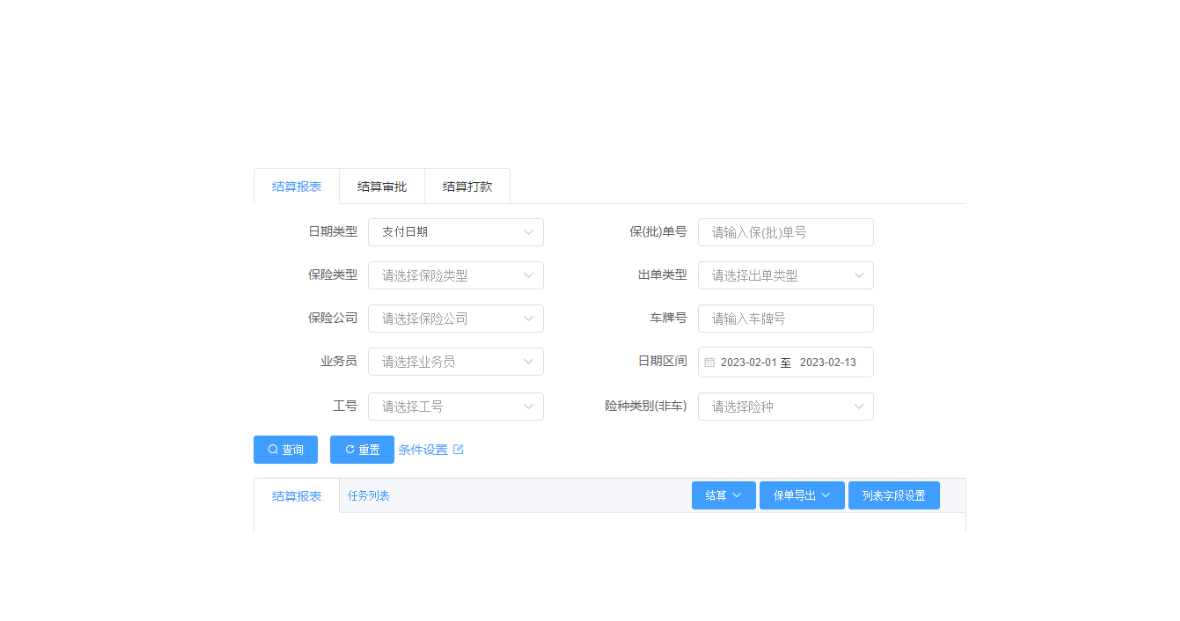Screen dimensions: 1180x621
Task: Click the 查询 search button
Action: 285,449
